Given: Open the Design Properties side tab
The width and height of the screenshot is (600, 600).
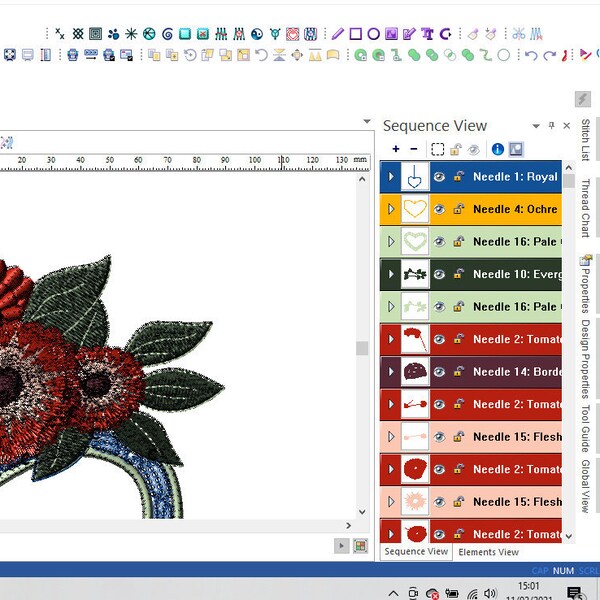Looking at the screenshot, I should click(585, 359).
